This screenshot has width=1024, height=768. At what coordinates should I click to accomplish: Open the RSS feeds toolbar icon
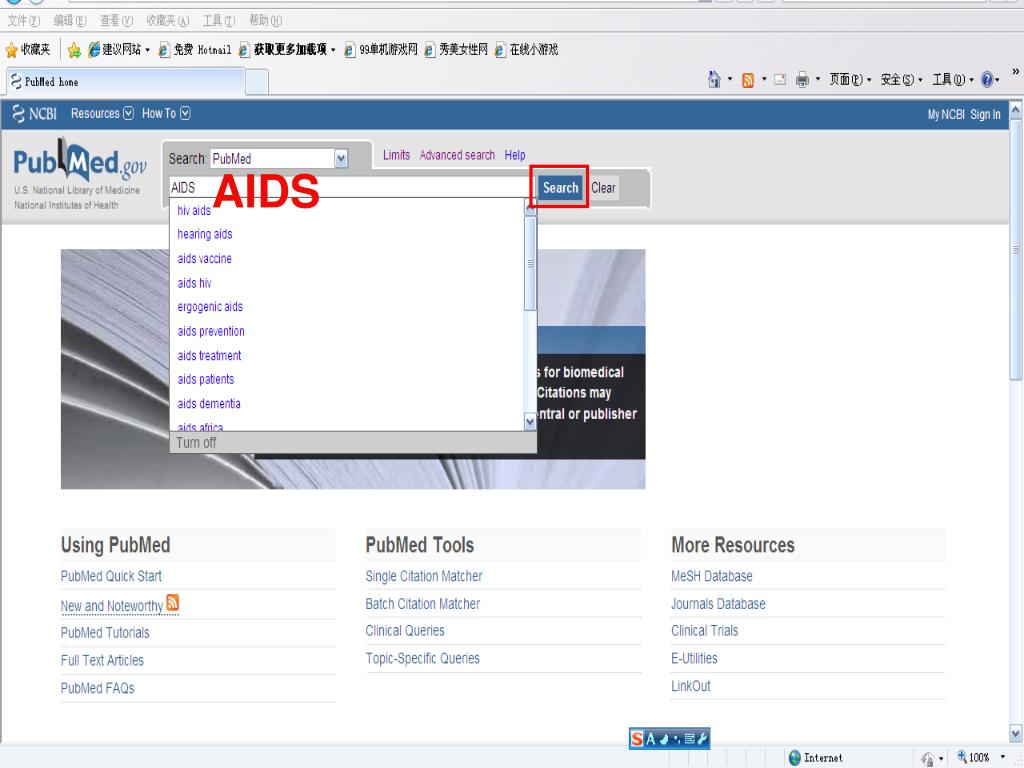(748, 80)
